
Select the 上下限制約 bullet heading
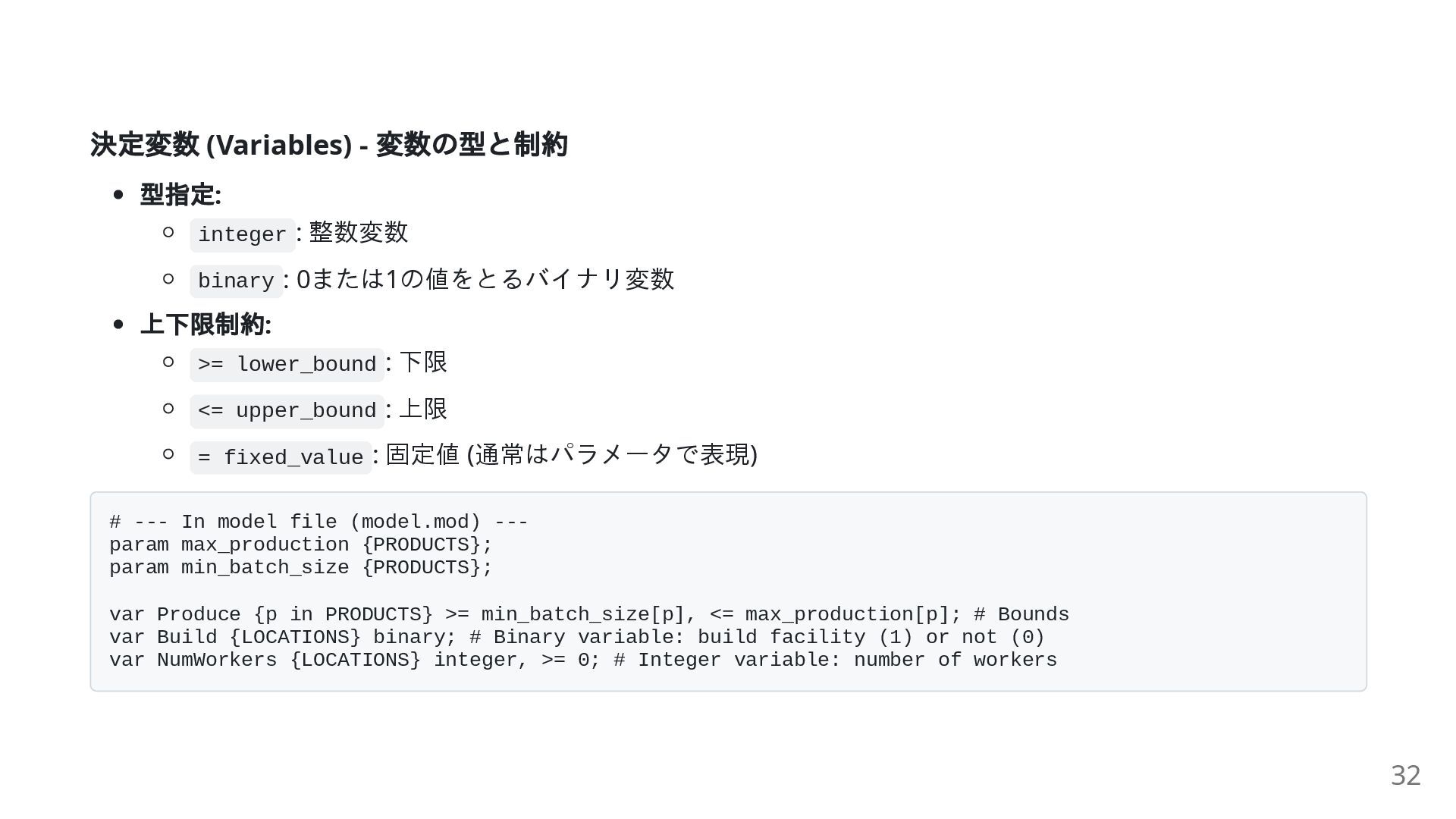pyautogui.click(x=206, y=325)
